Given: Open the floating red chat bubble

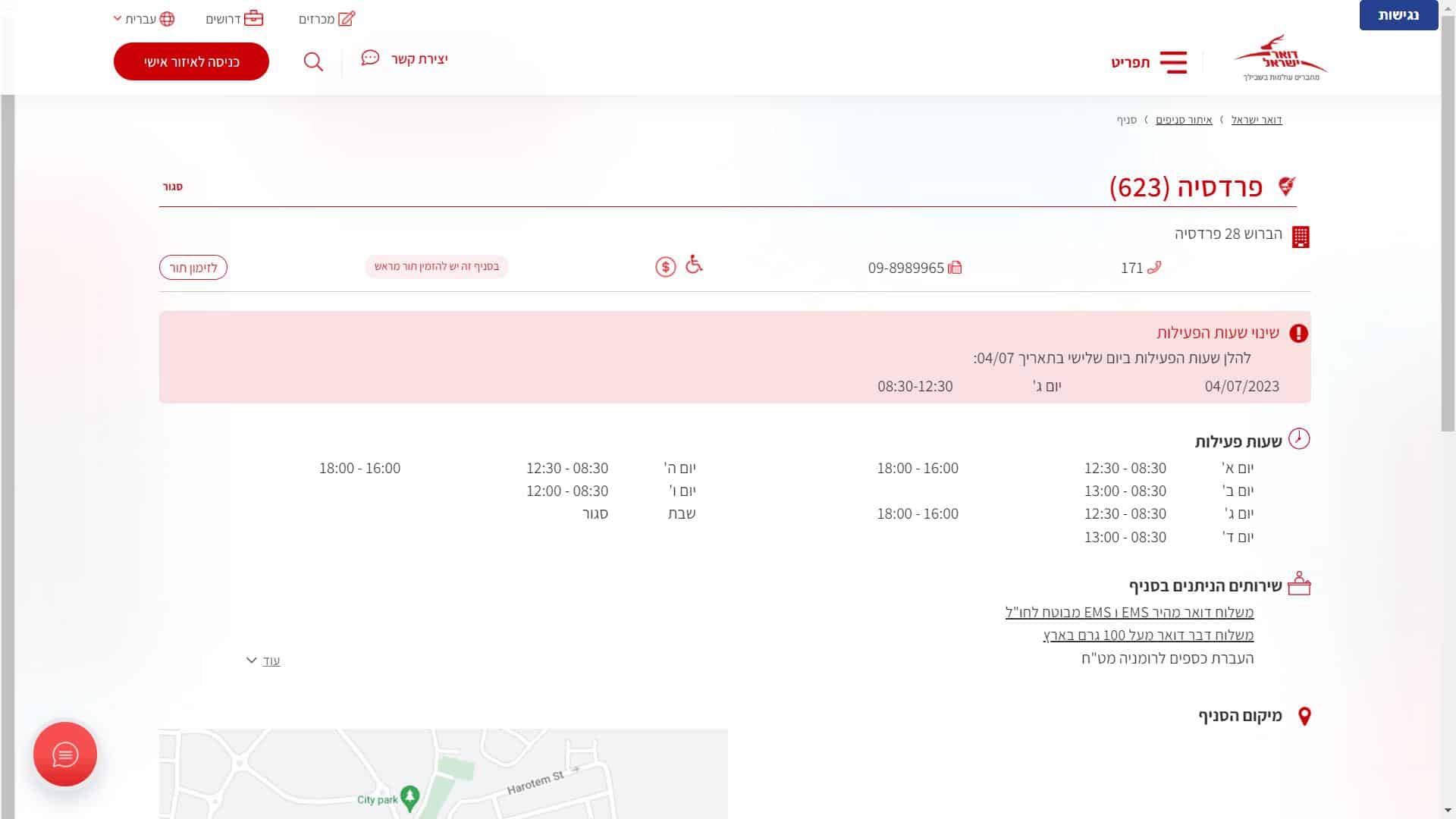Looking at the screenshot, I should 65,754.
